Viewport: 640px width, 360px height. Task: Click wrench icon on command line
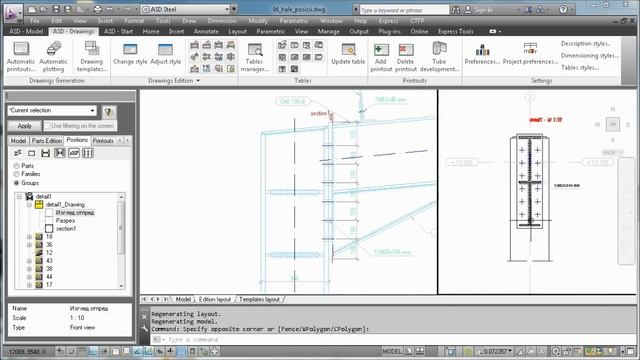click(x=144, y=328)
